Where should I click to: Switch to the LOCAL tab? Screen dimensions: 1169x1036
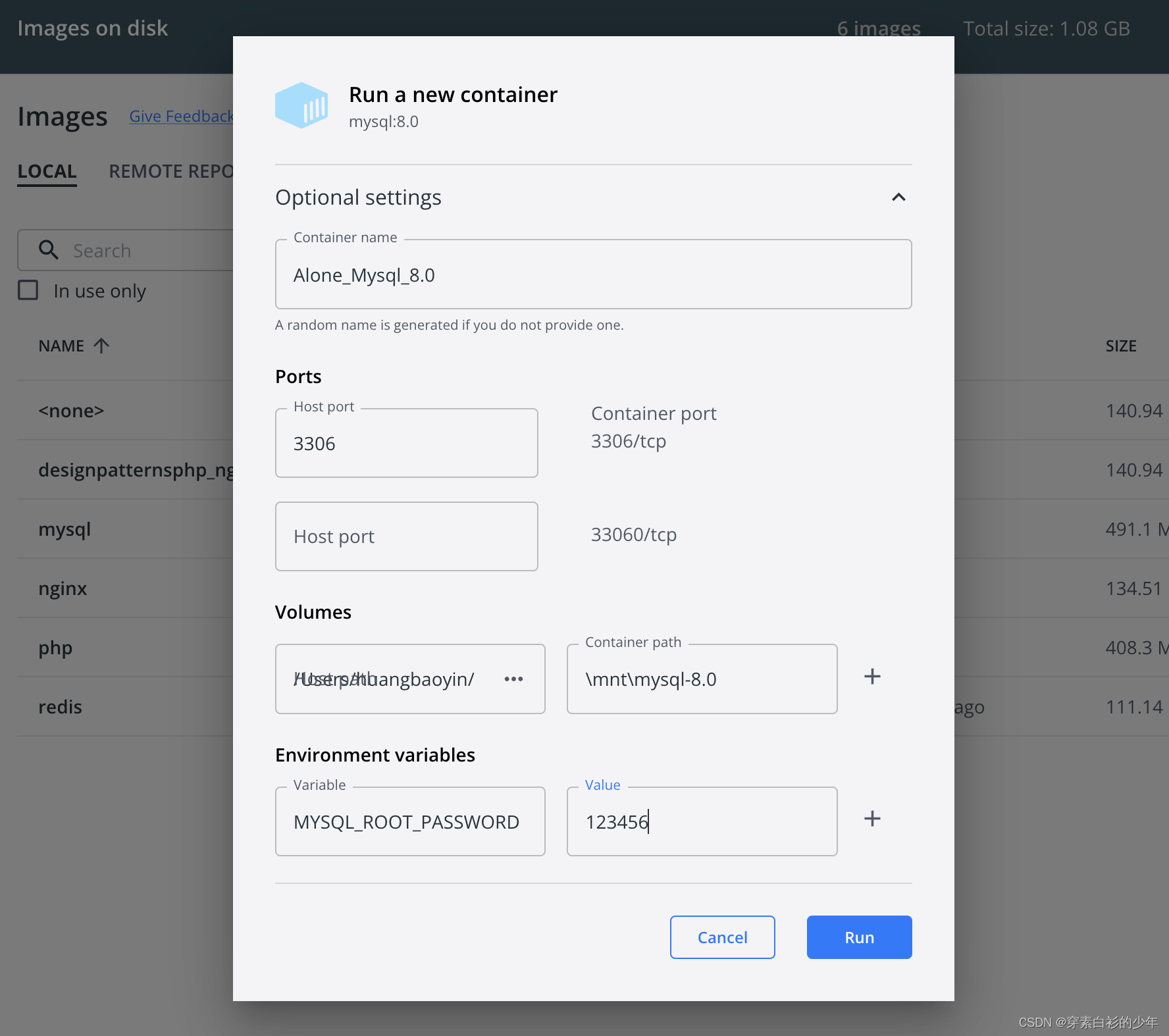pyautogui.click(x=47, y=170)
